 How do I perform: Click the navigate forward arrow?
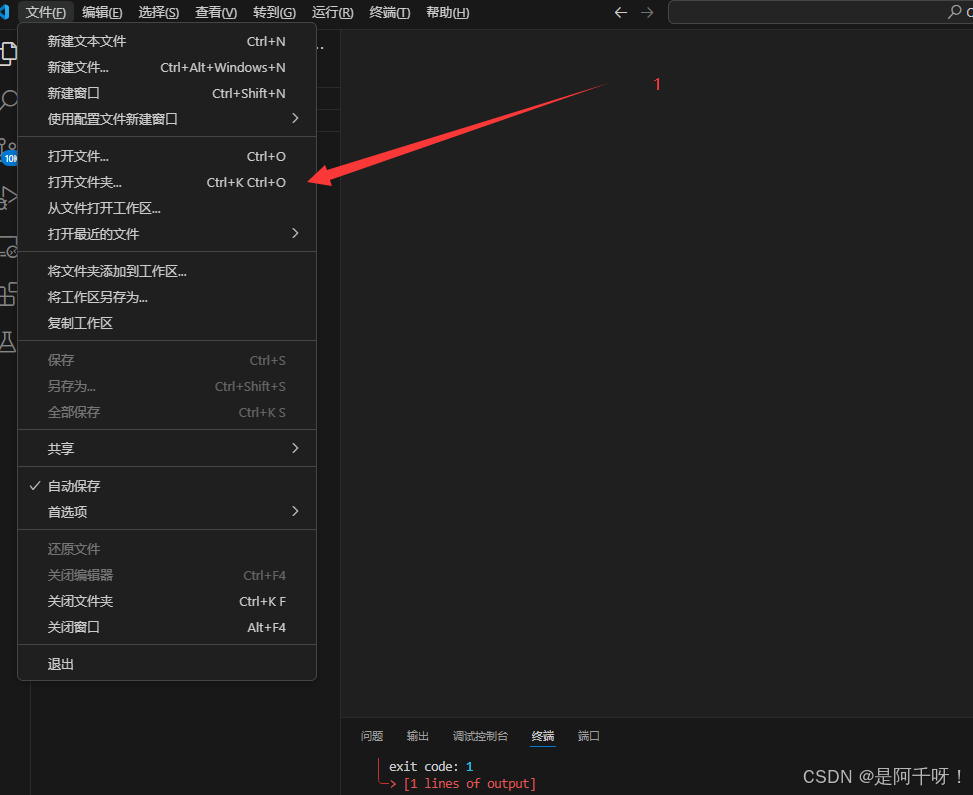pos(647,12)
